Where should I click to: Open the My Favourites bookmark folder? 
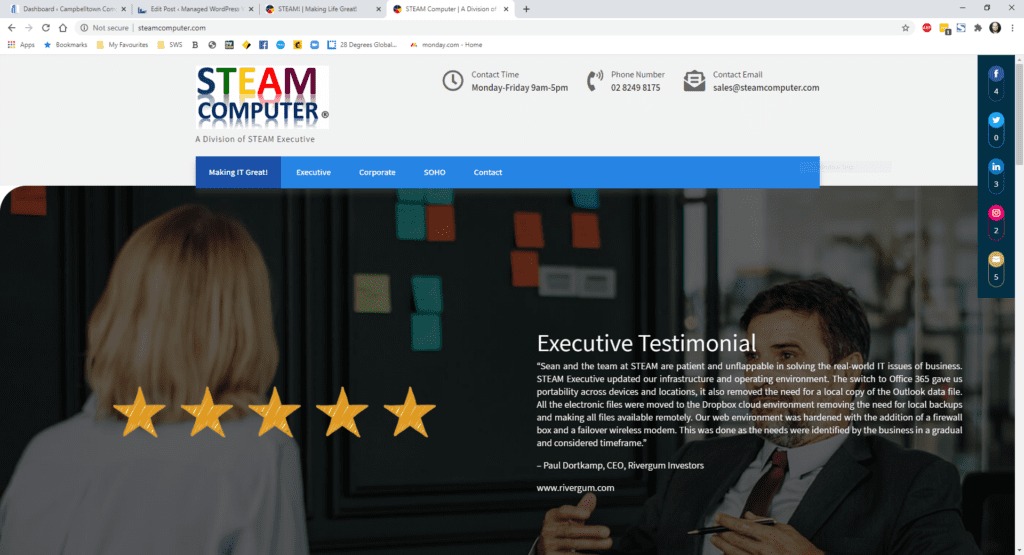(x=122, y=45)
